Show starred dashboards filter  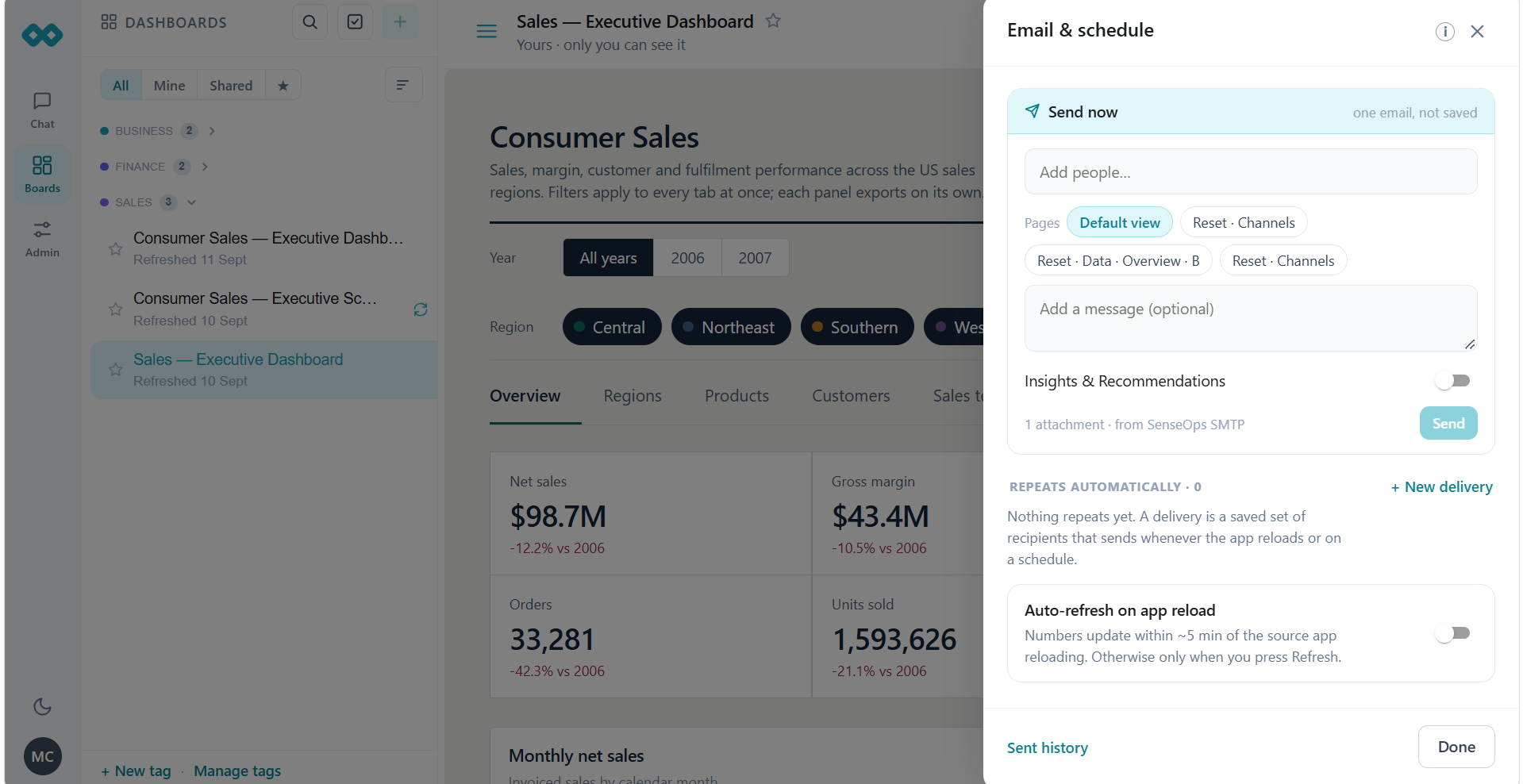point(283,86)
